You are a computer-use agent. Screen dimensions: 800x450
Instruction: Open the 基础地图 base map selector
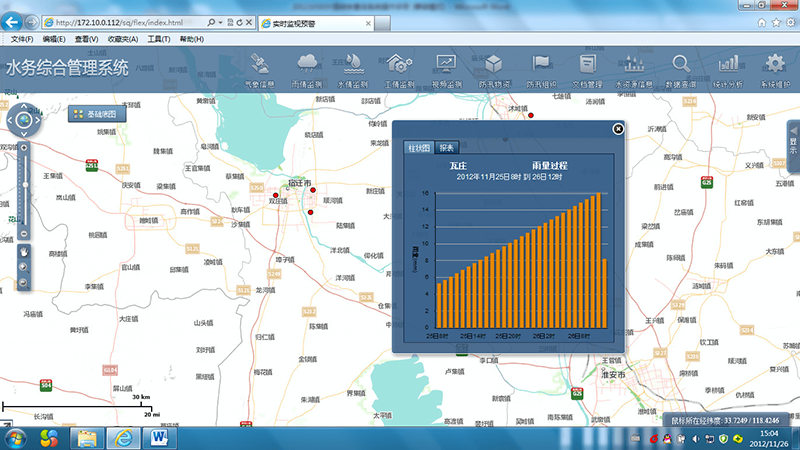point(97,114)
